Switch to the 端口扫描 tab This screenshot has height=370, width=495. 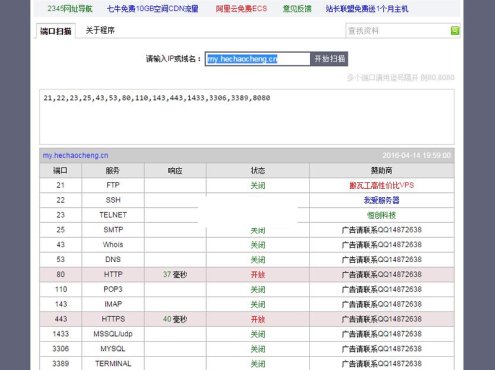[56, 31]
